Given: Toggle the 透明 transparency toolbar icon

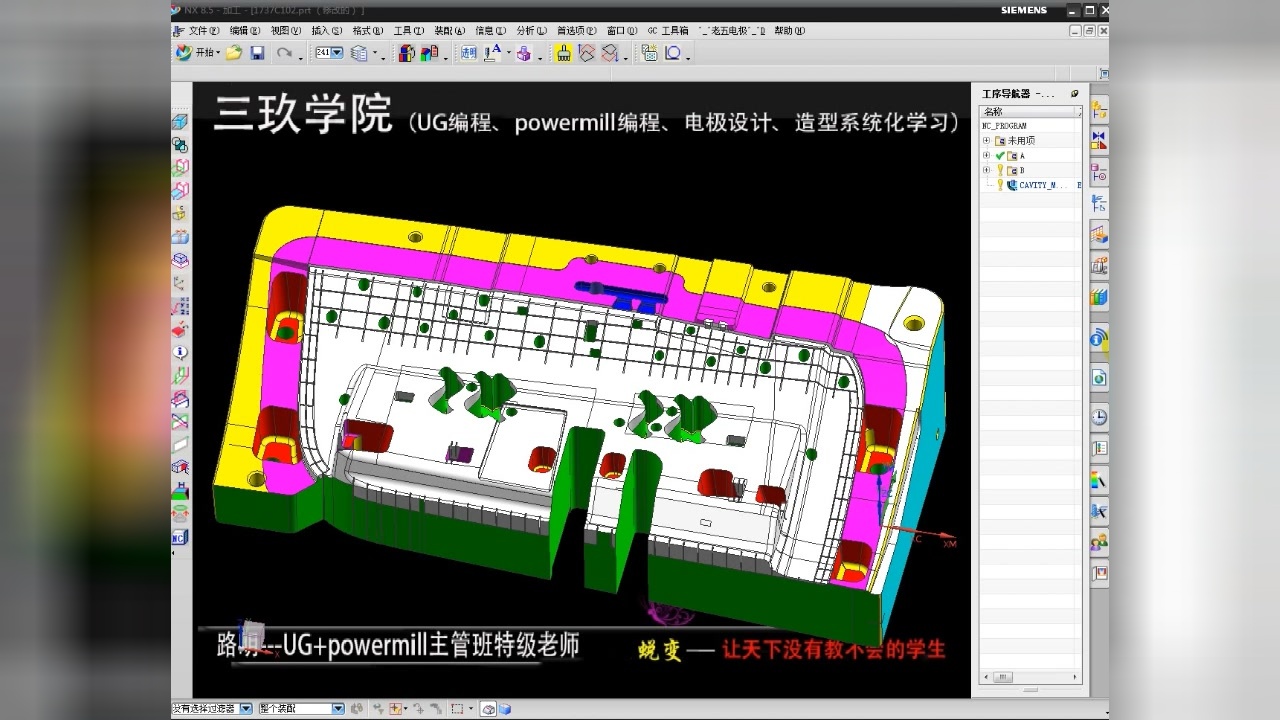Looking at the screenshot, I should 468,53.
